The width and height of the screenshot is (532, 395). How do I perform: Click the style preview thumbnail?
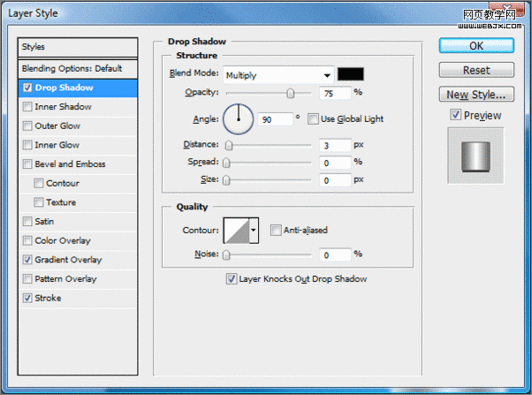coord(476,156)
